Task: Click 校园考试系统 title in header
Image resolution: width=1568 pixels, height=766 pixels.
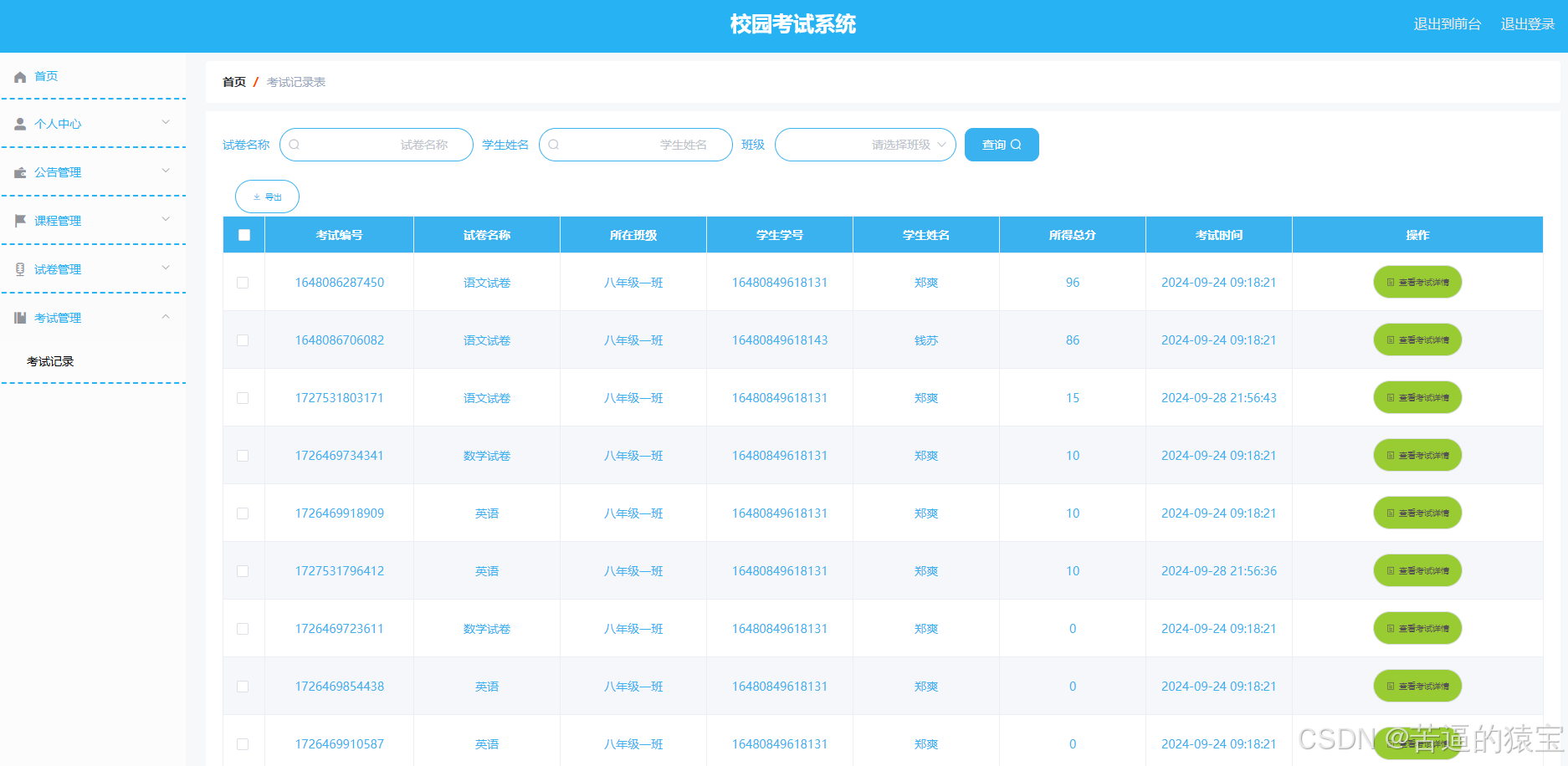Action: tap(793, 24)
